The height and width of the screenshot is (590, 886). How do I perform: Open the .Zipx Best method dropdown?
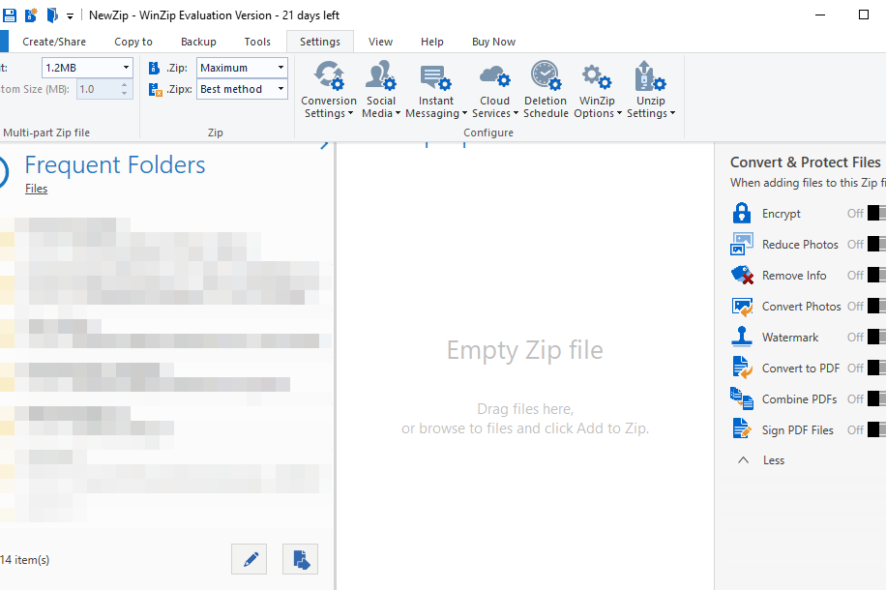click(242, 89)
